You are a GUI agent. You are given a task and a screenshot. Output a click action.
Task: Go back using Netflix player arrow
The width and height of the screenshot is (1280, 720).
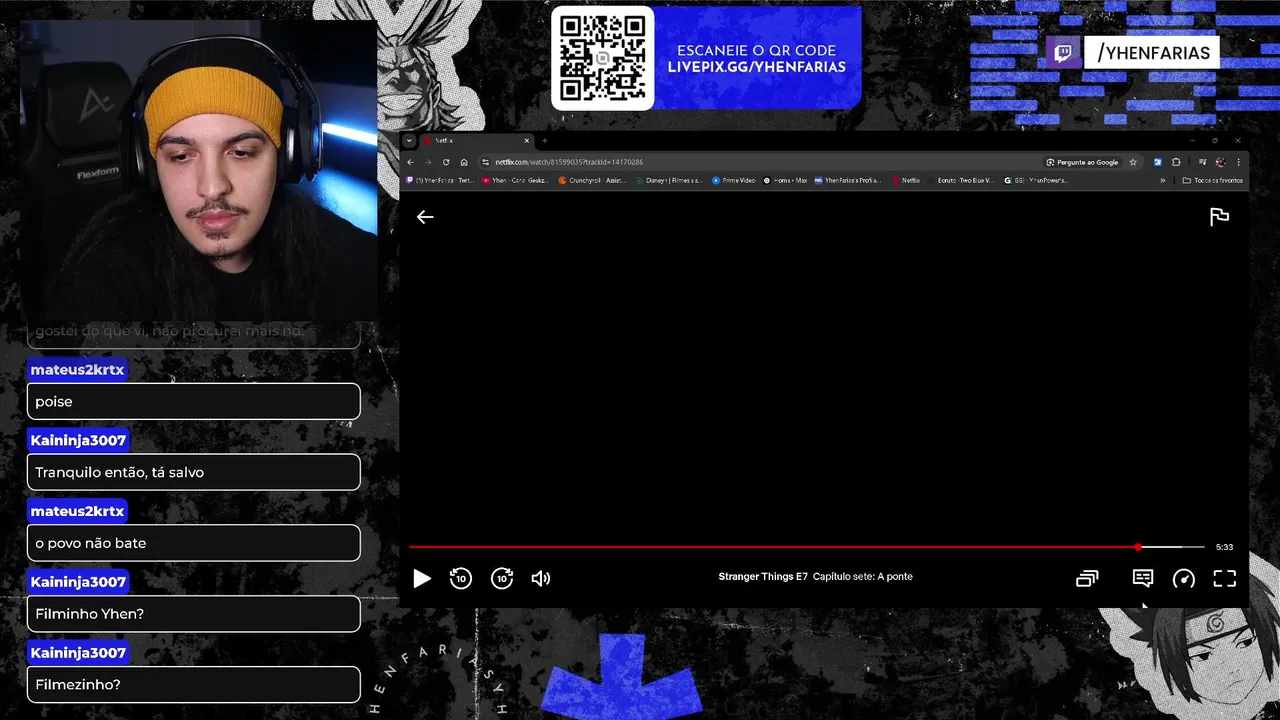[425, 217]
